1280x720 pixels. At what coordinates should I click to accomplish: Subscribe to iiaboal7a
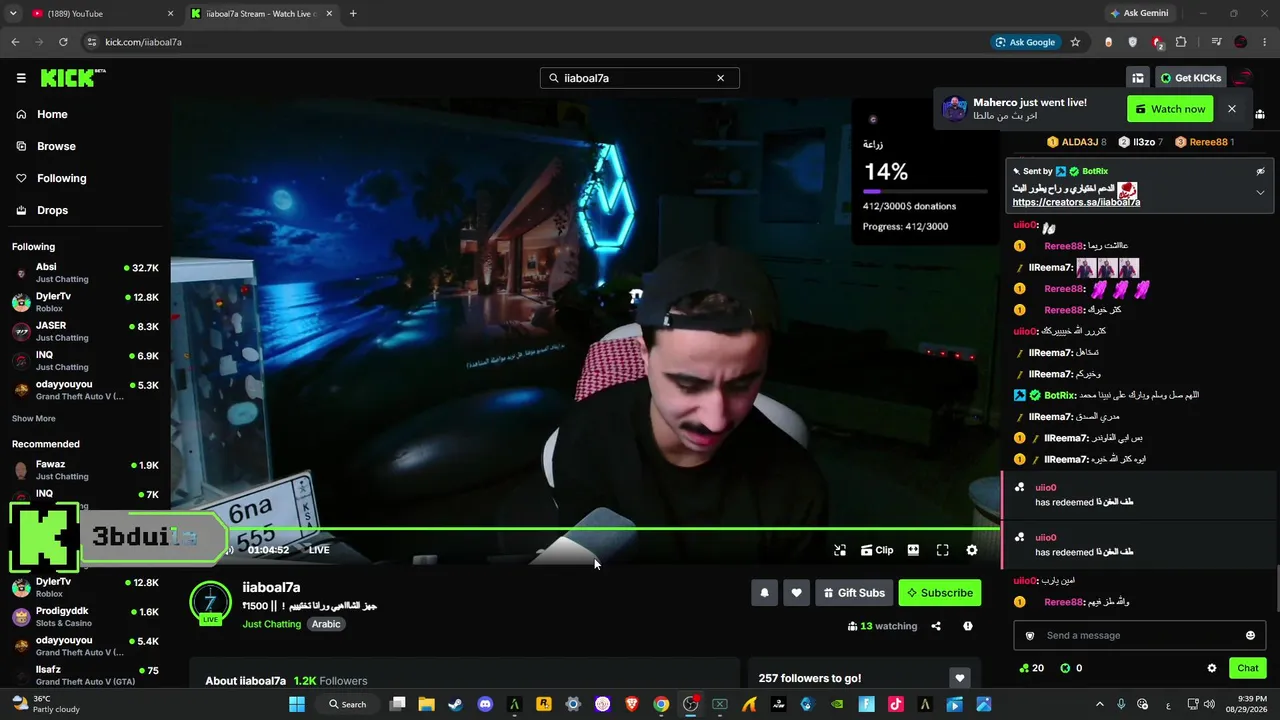[940, 593]
